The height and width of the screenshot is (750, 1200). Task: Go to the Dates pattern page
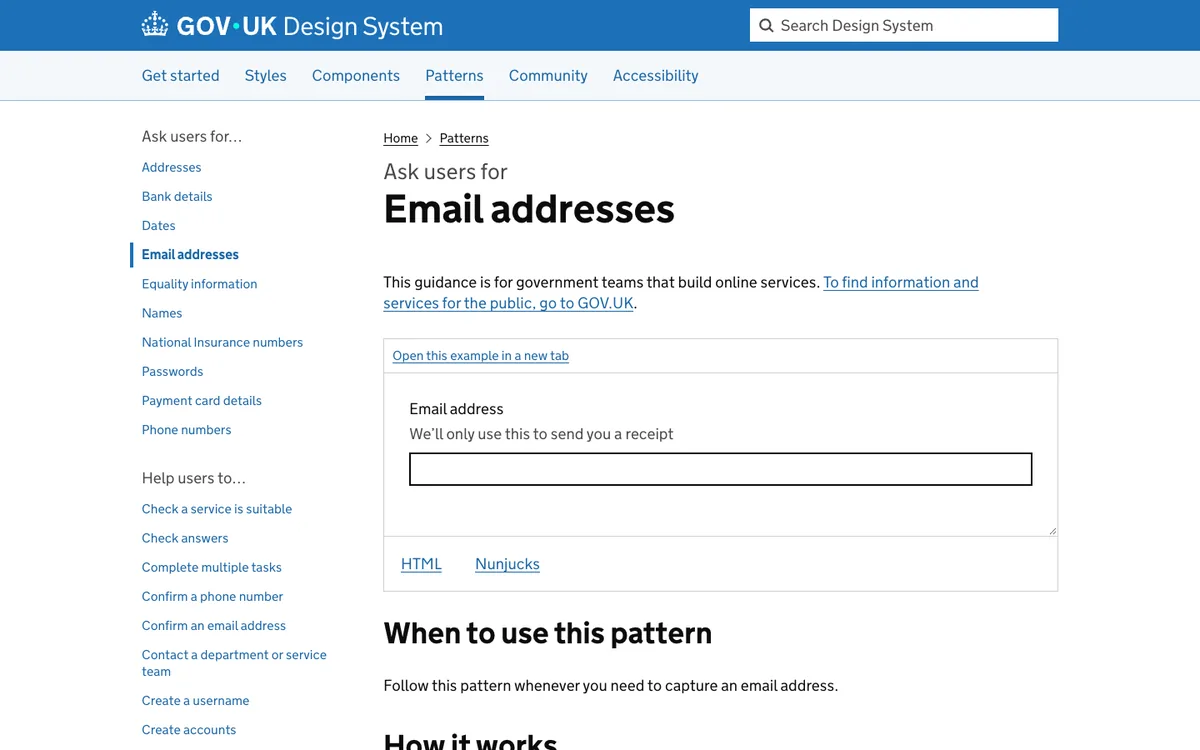(x=159, y=226)
